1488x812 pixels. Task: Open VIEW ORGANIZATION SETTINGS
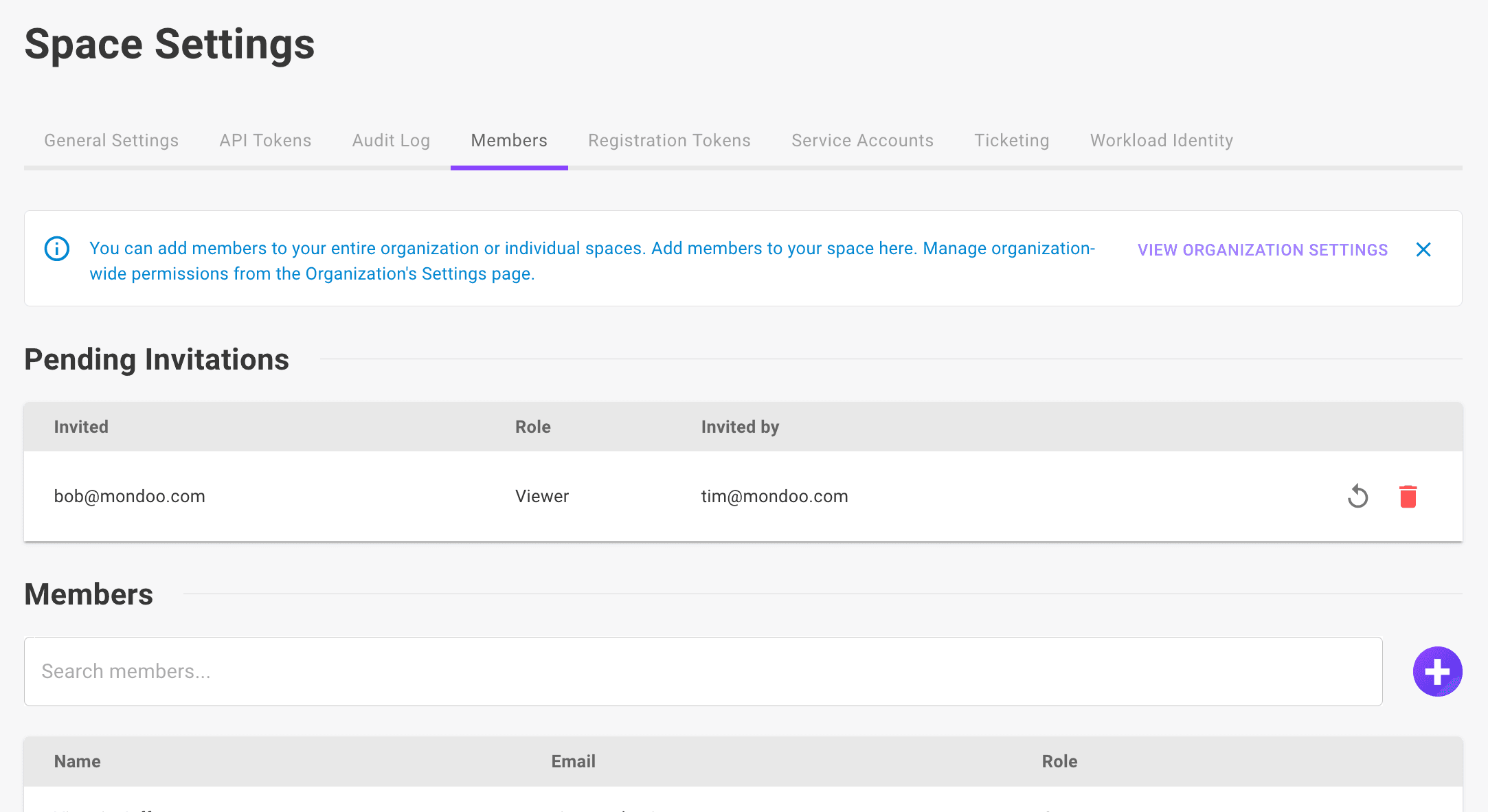1262,249
